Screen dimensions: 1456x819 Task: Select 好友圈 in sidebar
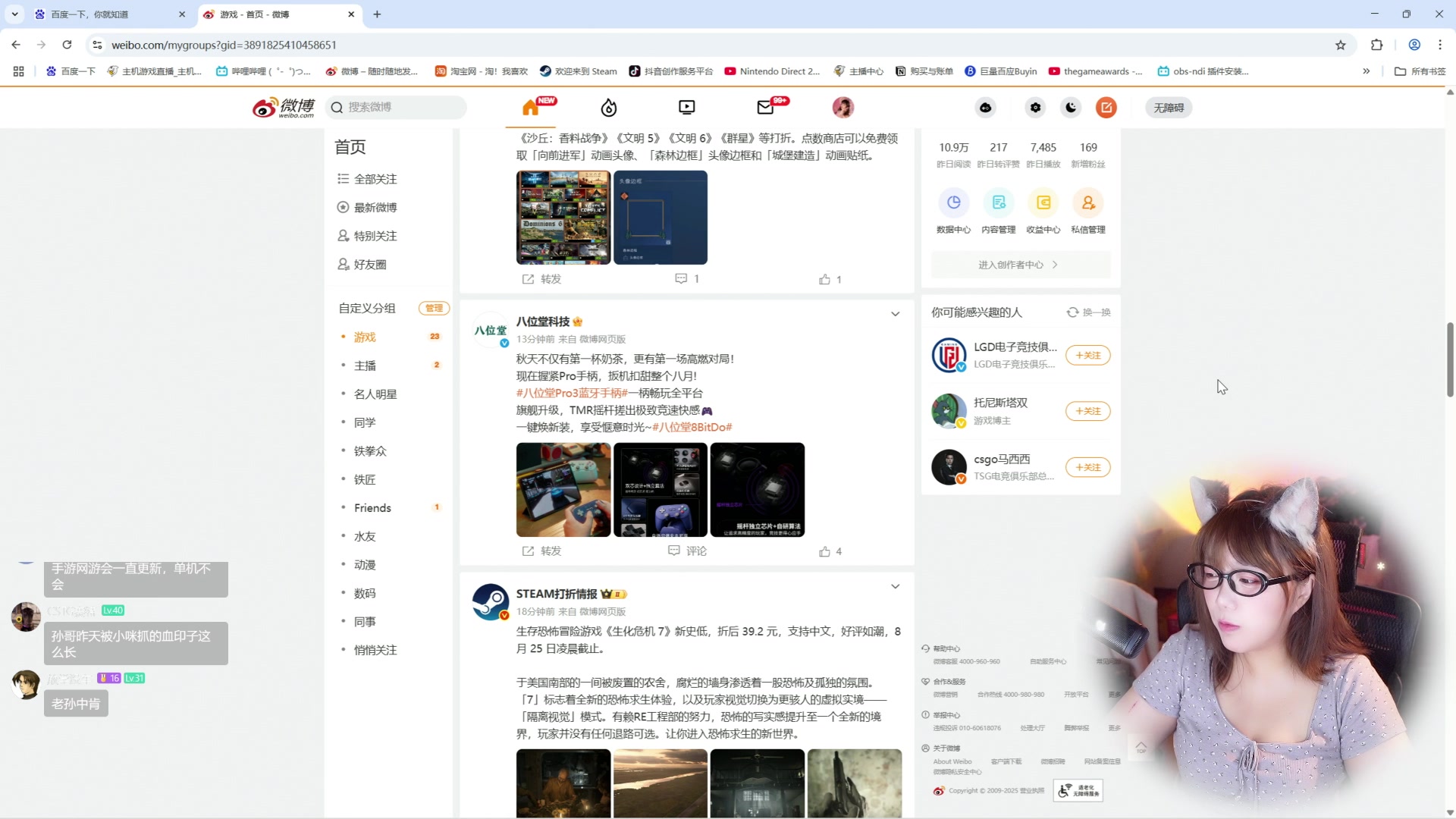pos(370,265)
